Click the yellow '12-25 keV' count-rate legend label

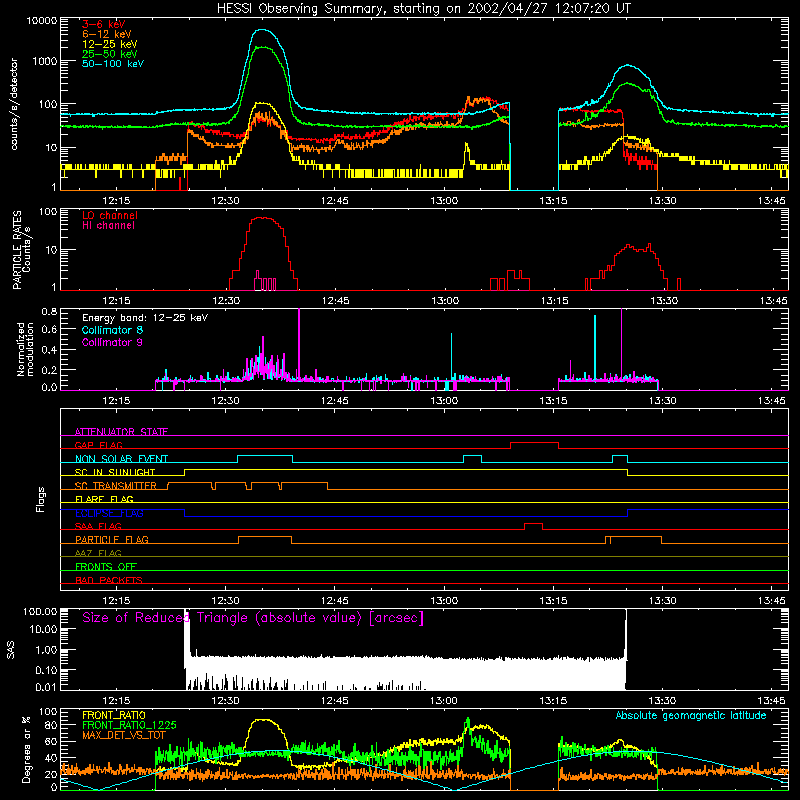click(x=110, y=44)
